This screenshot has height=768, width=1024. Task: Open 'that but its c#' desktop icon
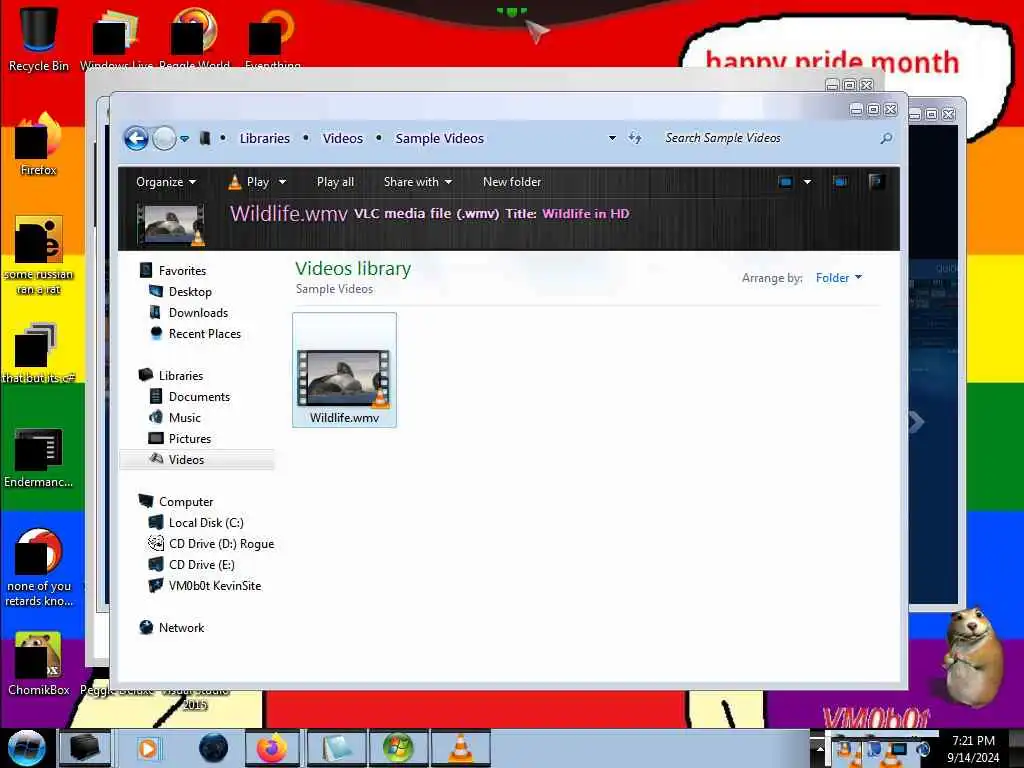39,353
